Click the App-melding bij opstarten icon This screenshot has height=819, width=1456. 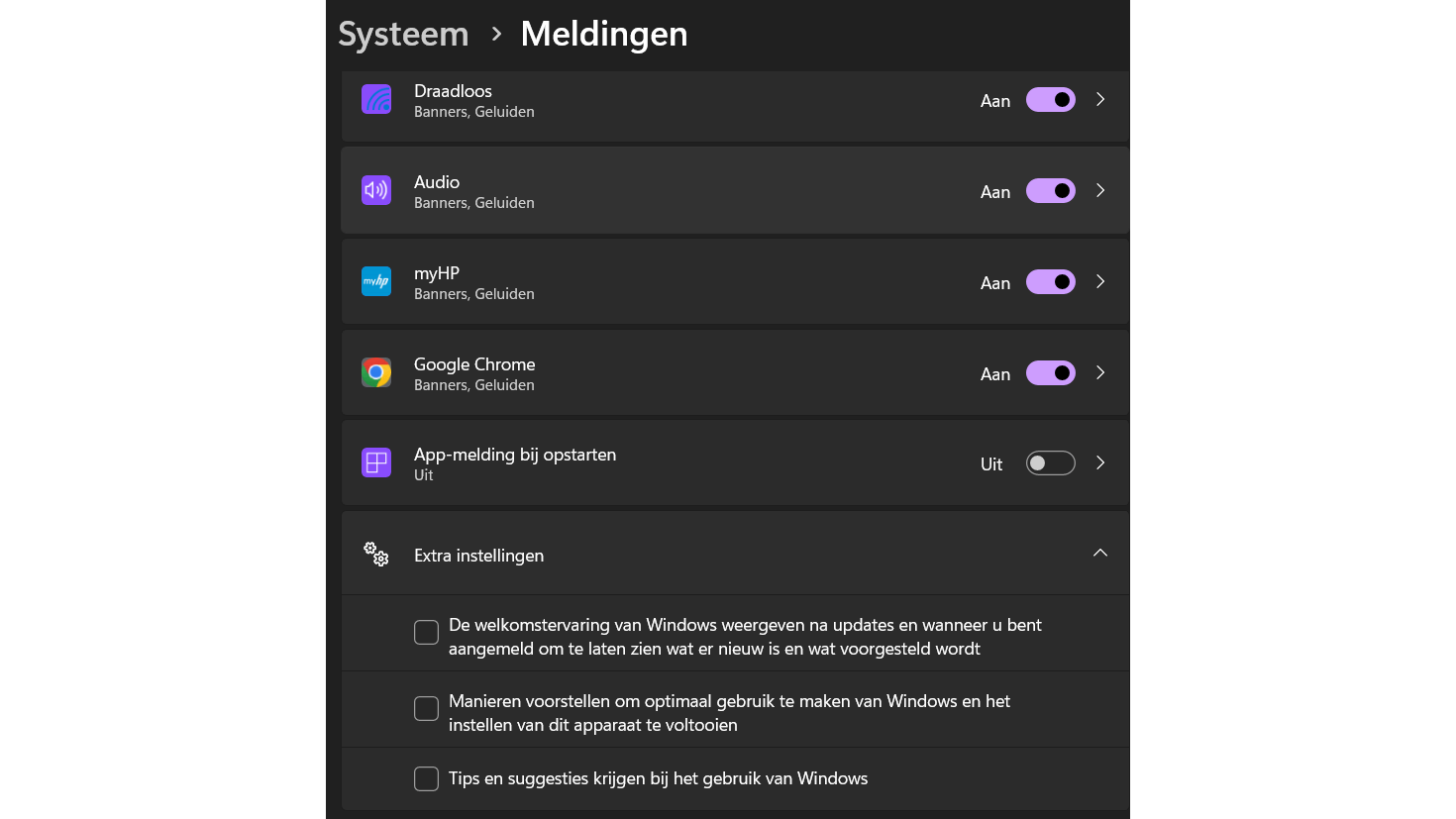click(x=376, y=462)
